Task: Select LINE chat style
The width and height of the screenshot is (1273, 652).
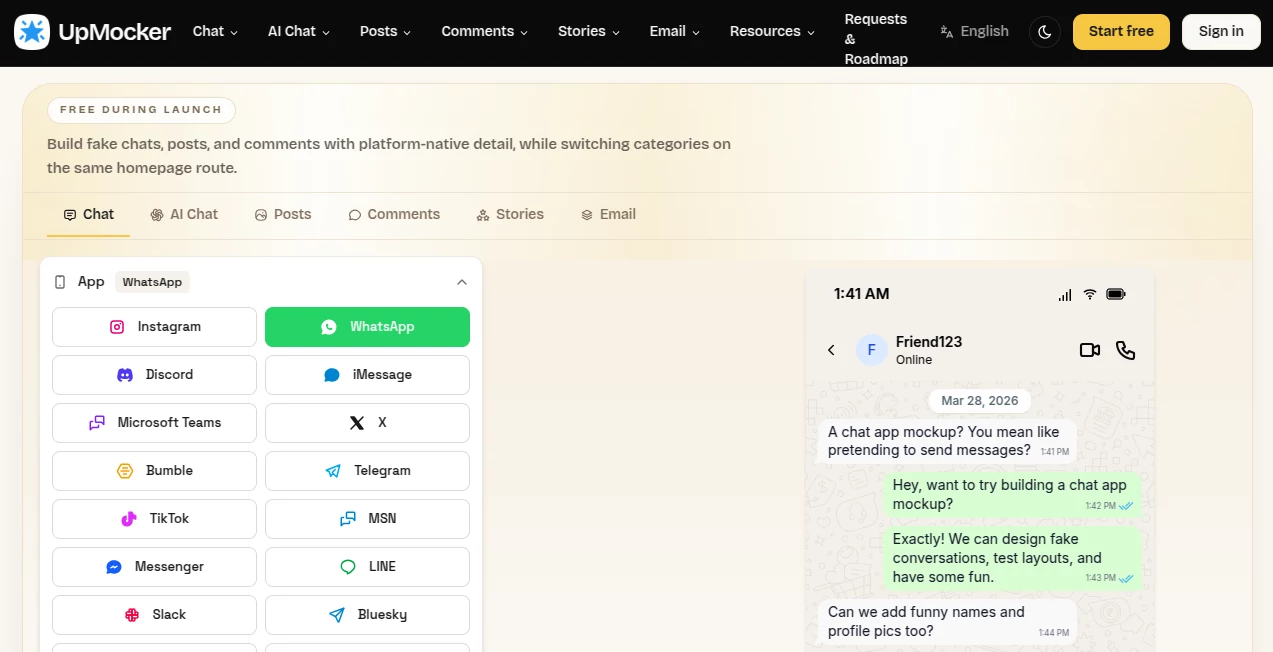Action: point(367,567)
